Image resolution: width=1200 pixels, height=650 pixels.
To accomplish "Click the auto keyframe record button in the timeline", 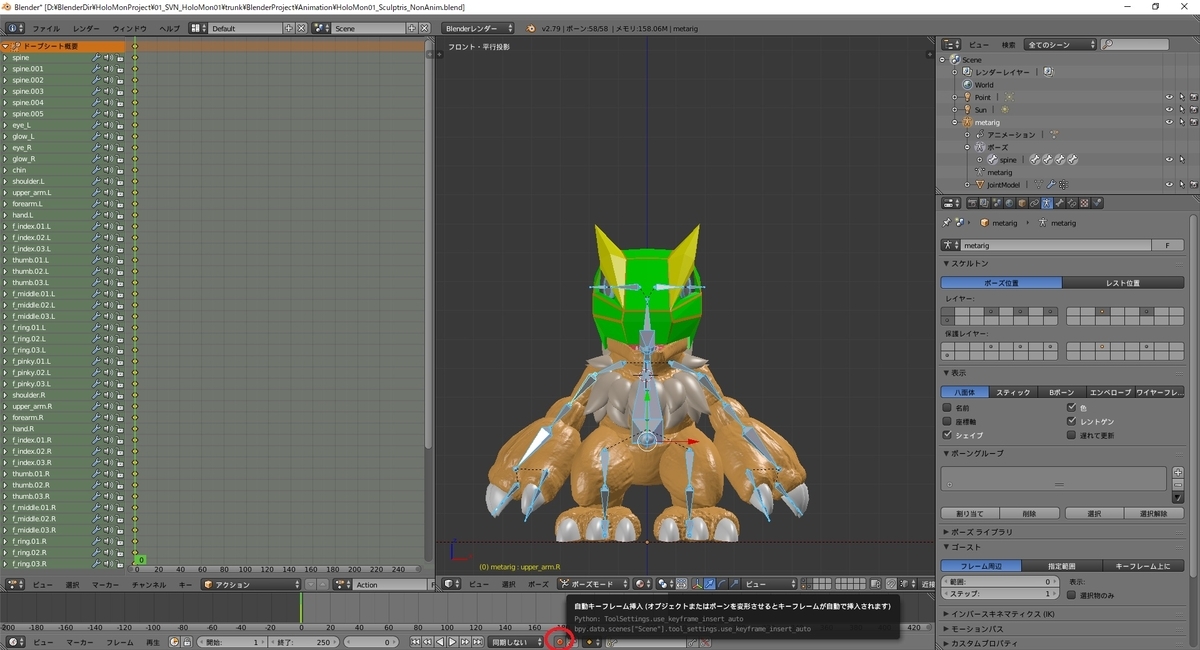I will click(561, 642).
